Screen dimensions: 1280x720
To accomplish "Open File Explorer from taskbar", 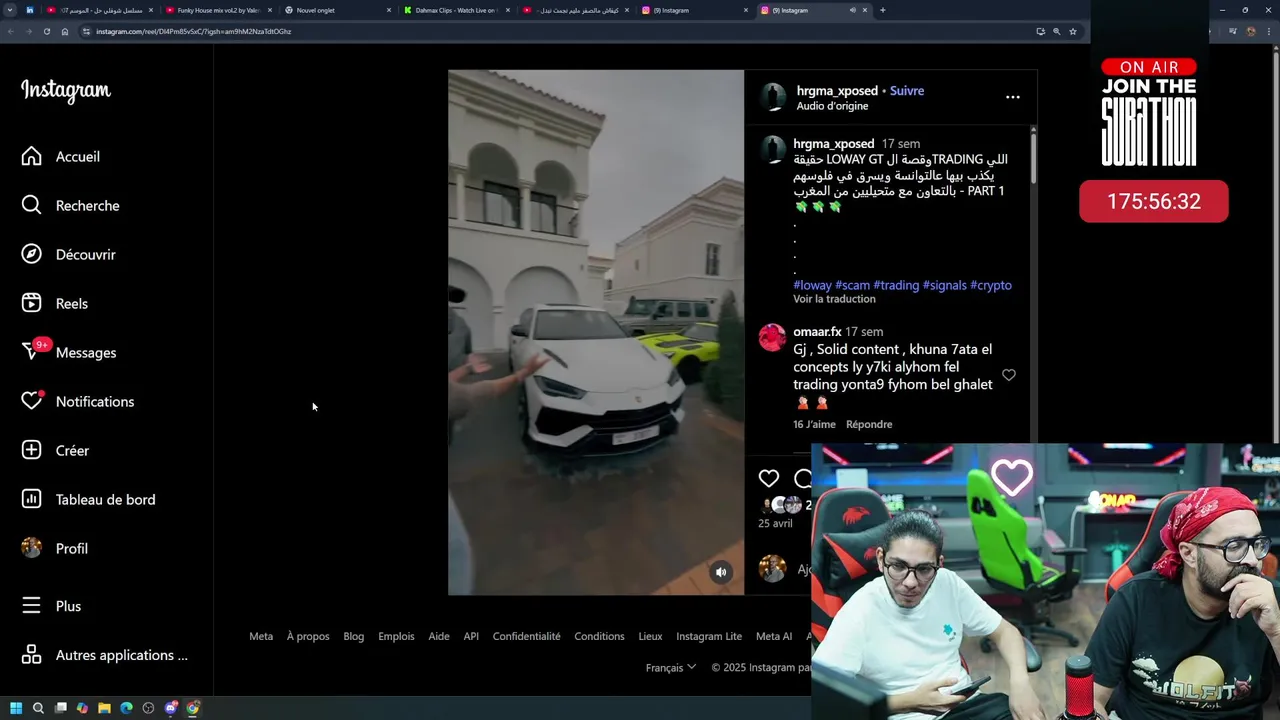I will point(104,708).
